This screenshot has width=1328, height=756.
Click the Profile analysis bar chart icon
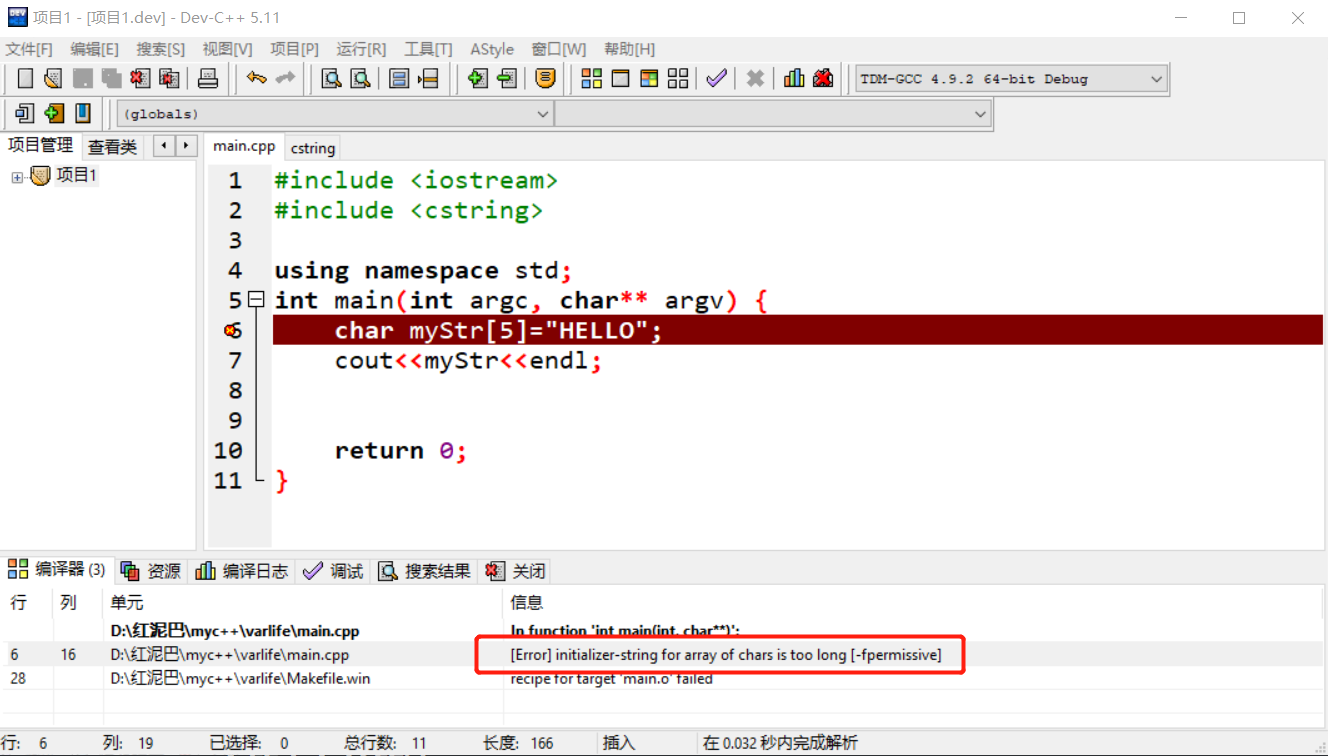794,78
